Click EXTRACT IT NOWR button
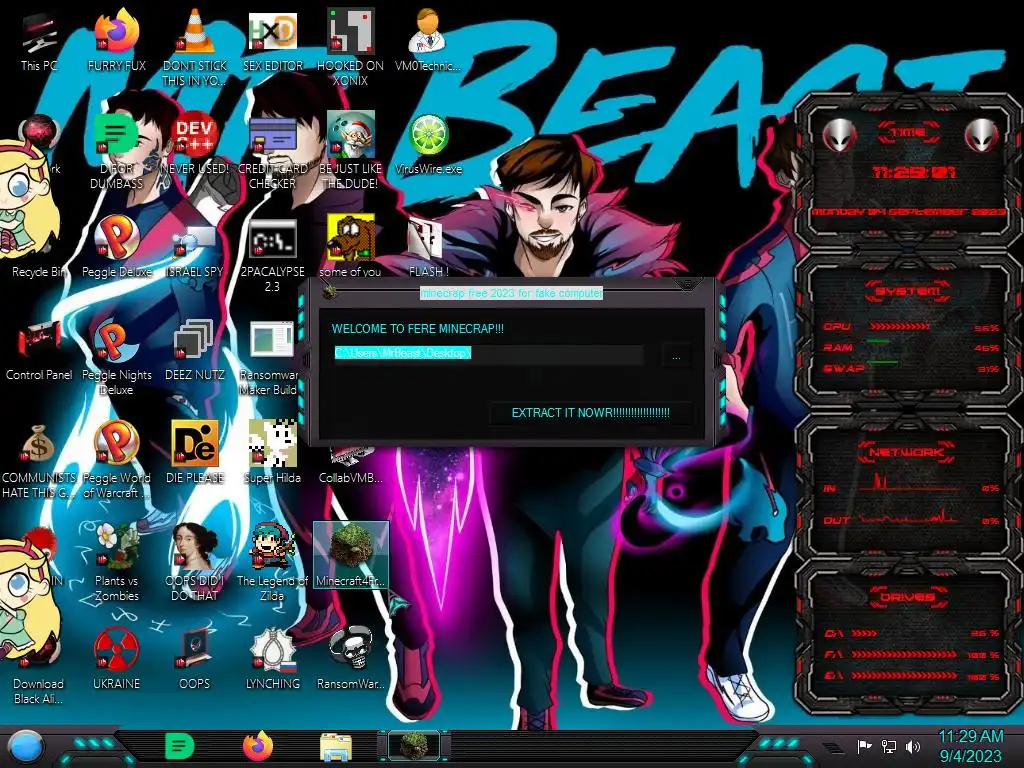The width and height of the screenshot is (1024, 768). [590, 413]
